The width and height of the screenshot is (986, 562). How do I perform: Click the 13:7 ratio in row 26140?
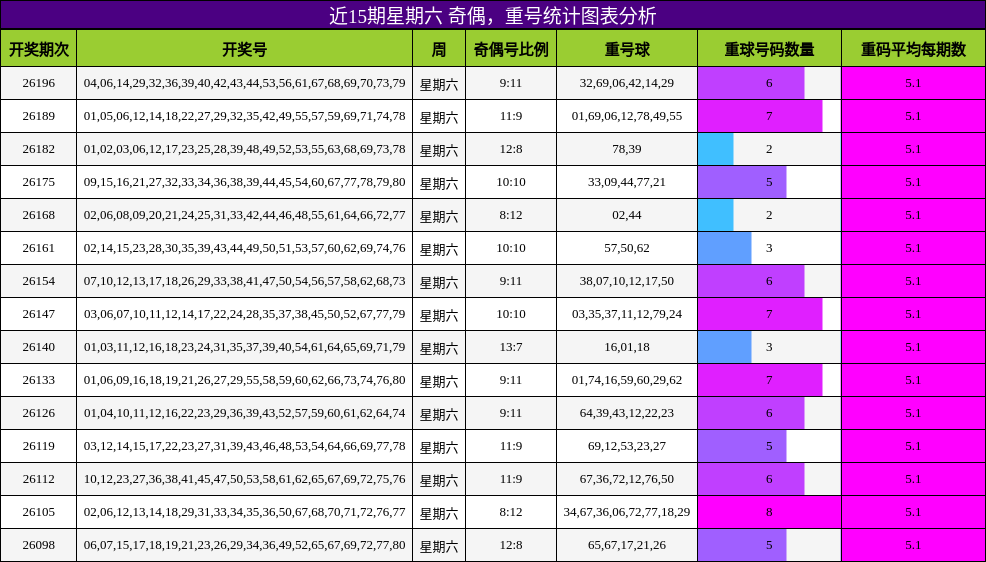[x=511, y=347]
